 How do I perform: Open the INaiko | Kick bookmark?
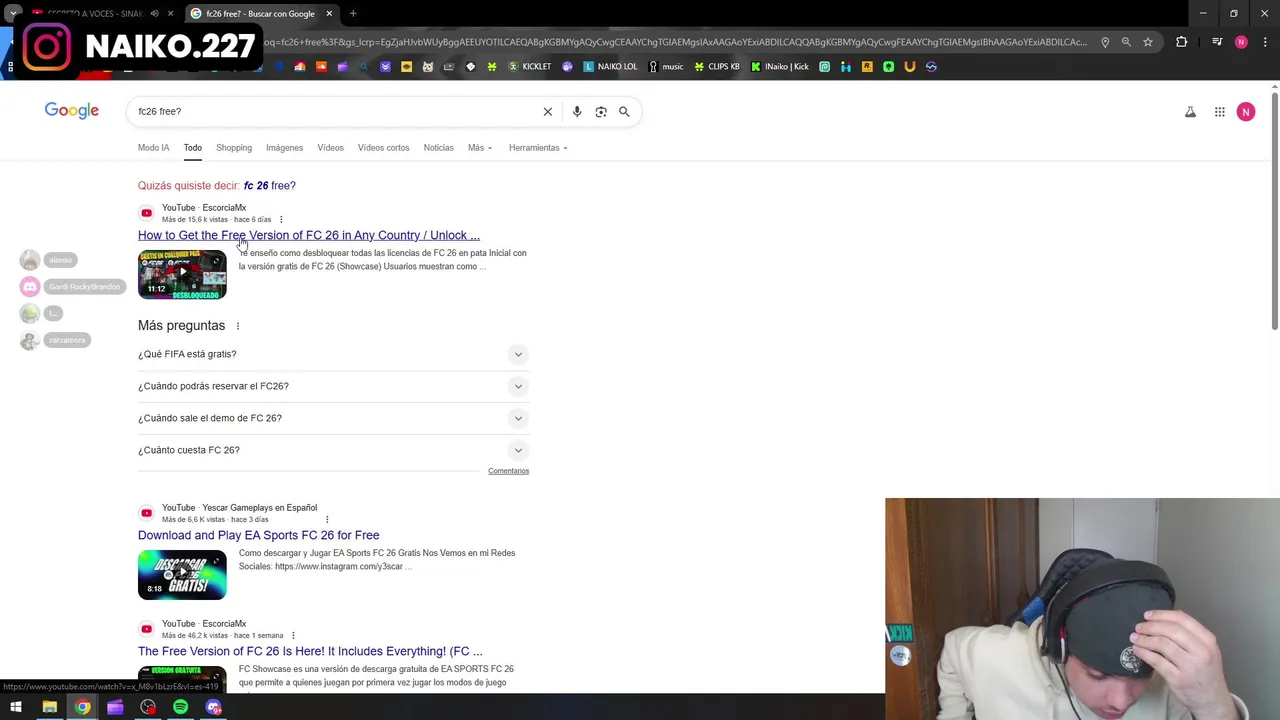pyautogui.click(x=780, y=67)
